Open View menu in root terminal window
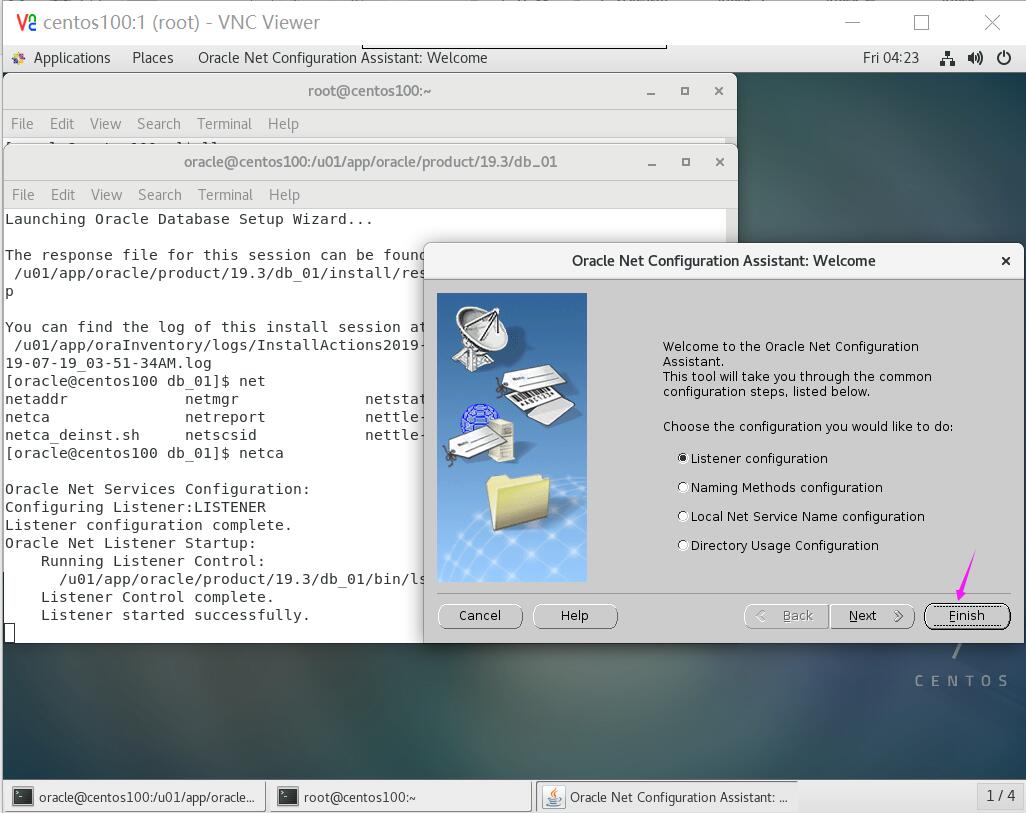 pyautogui.click(x=105, y=124)
